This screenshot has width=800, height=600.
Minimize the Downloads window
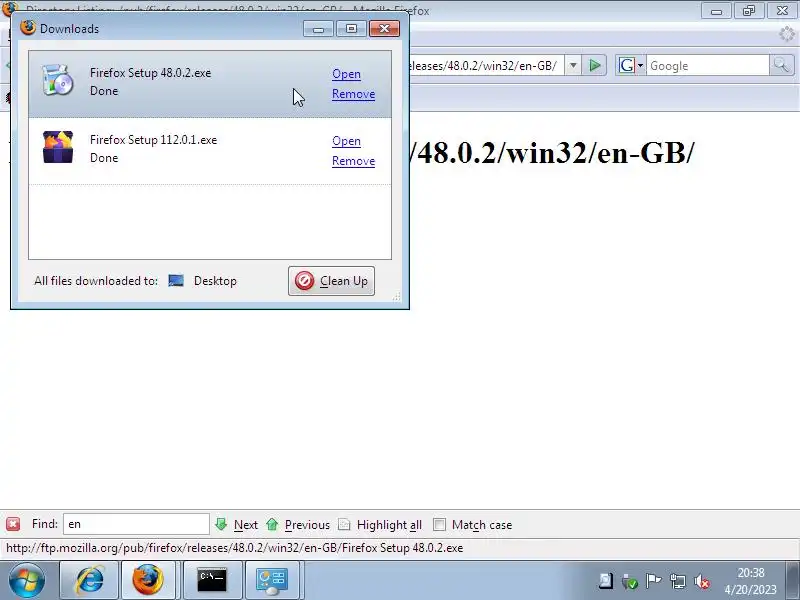click(318, 29)
